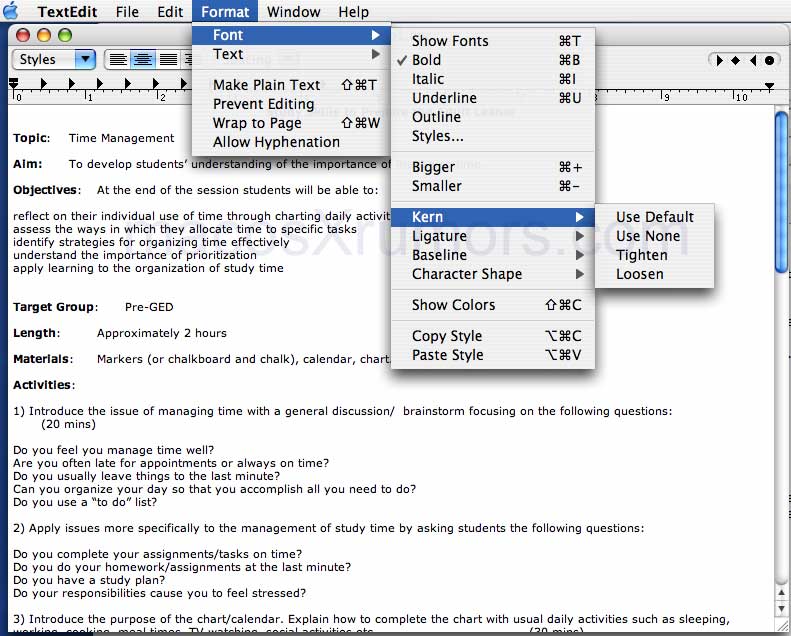Enable Prevent Editing

[291, 104]
